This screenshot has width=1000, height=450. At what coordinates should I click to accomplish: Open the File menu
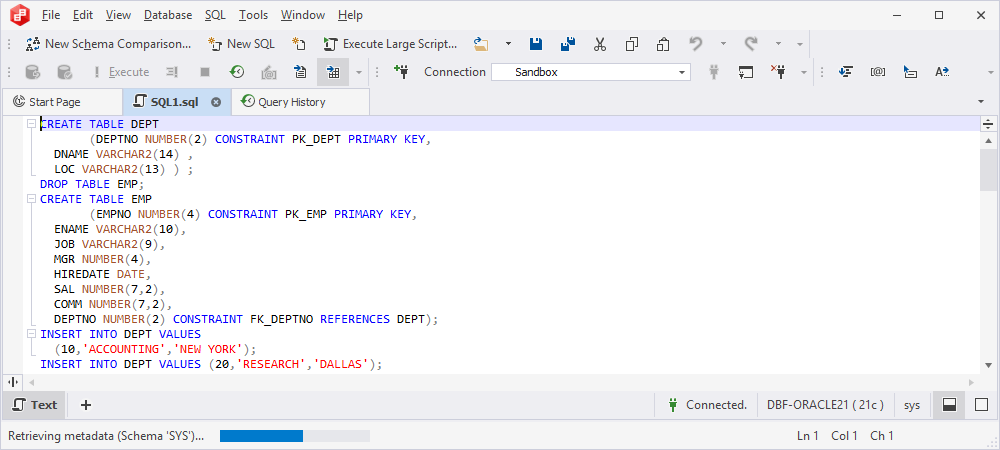pos(50,15)
